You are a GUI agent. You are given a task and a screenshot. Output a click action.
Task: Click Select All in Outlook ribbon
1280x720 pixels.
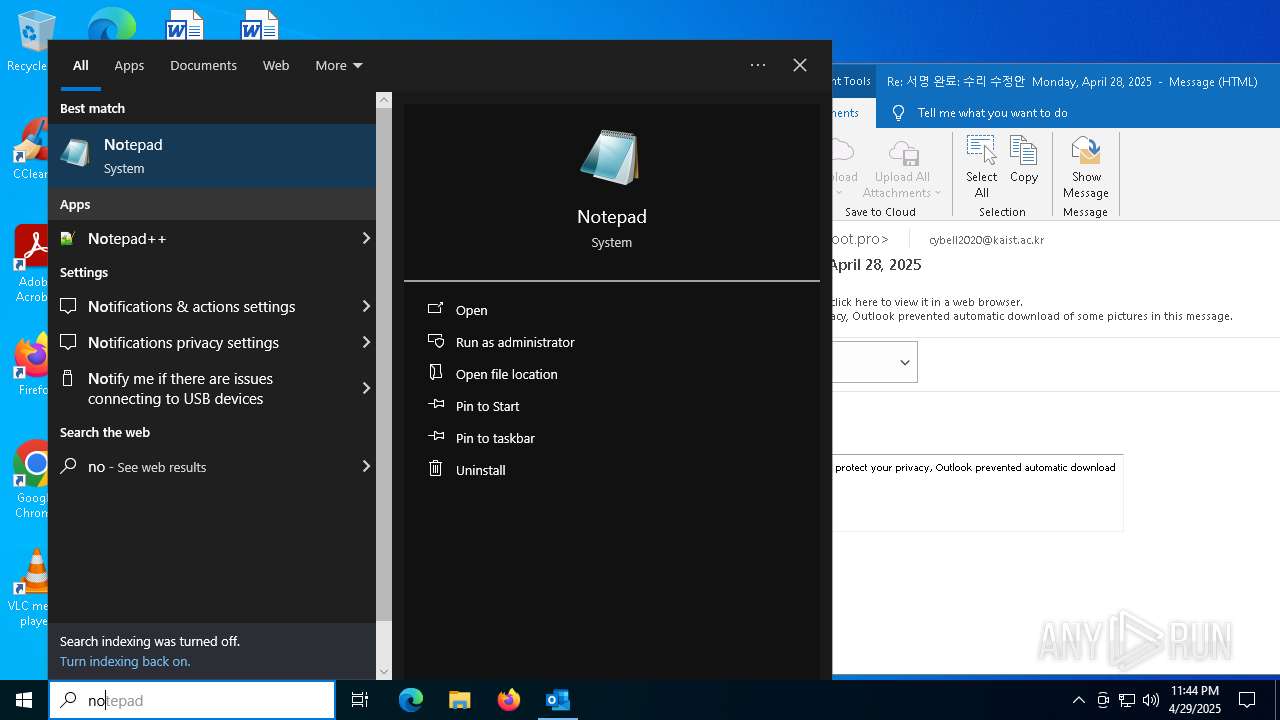(982, 168)
